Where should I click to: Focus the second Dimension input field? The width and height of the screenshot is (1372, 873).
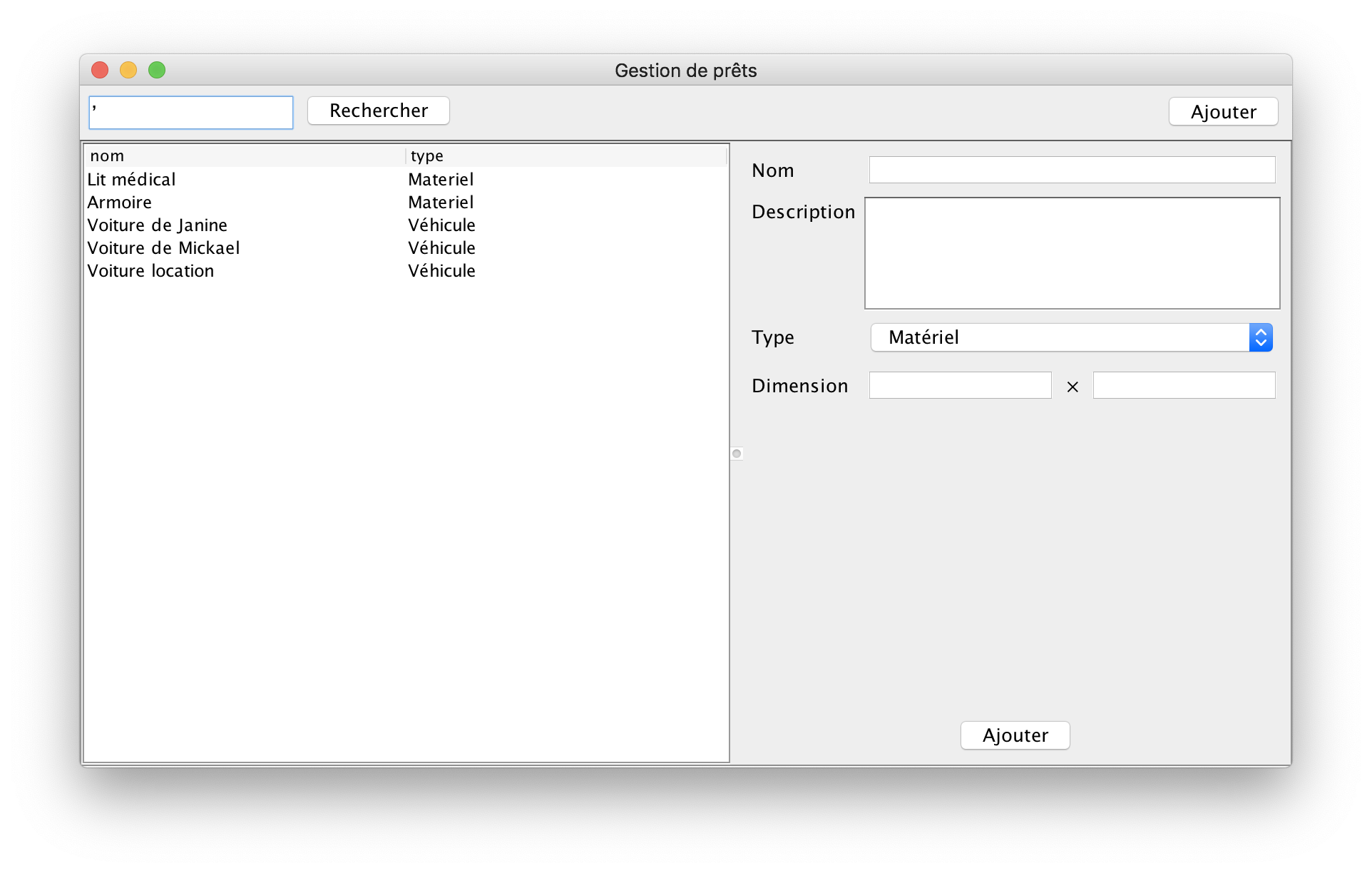(x=1183, y=385)
